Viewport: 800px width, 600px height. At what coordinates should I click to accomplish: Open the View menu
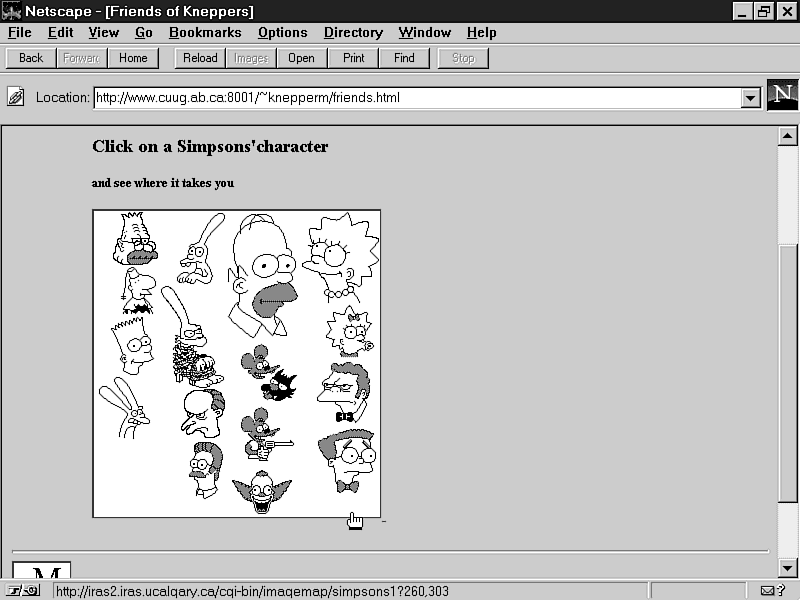[x=103, y=33]
